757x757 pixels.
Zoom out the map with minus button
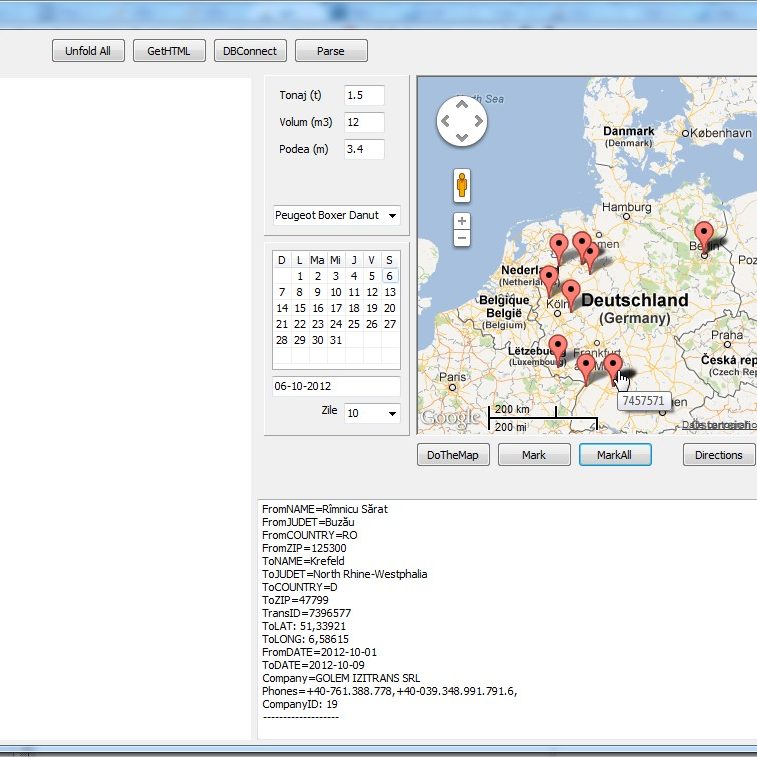(x=461, y=238)
